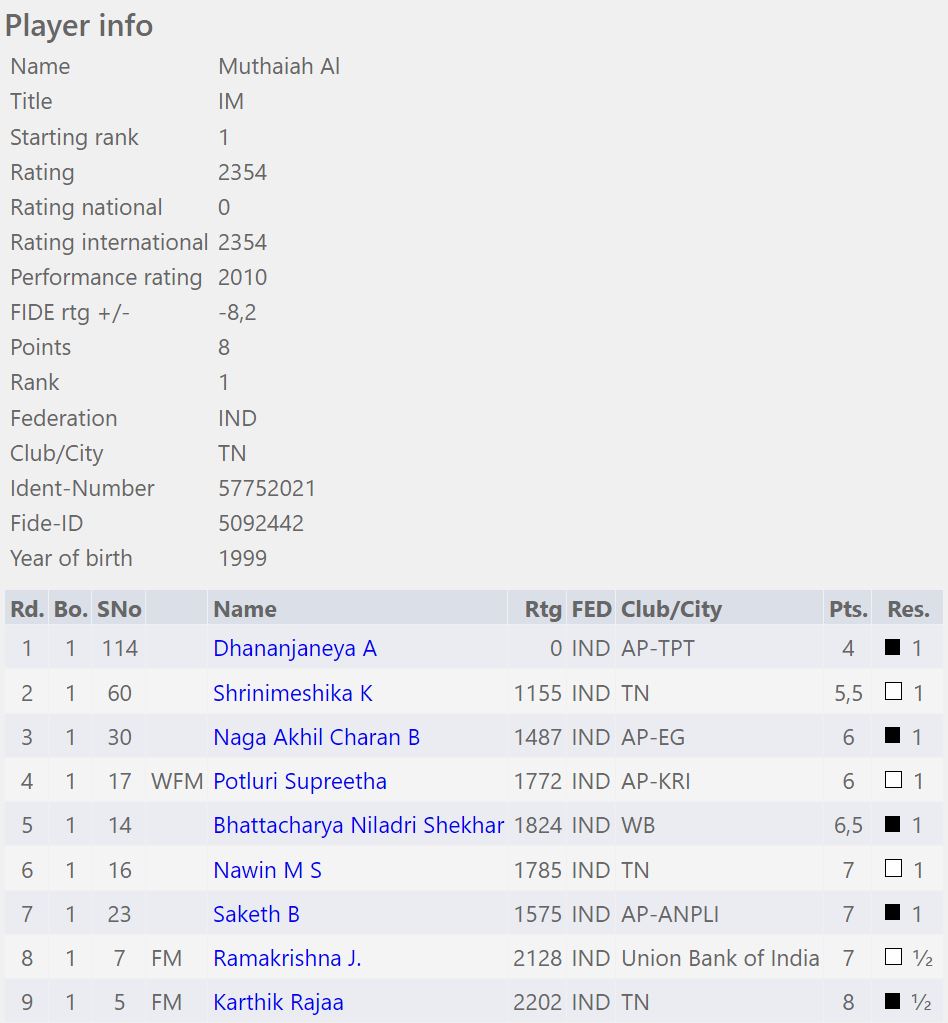
Task: Click black piece icon in round 7
Action: coord(893,912)
